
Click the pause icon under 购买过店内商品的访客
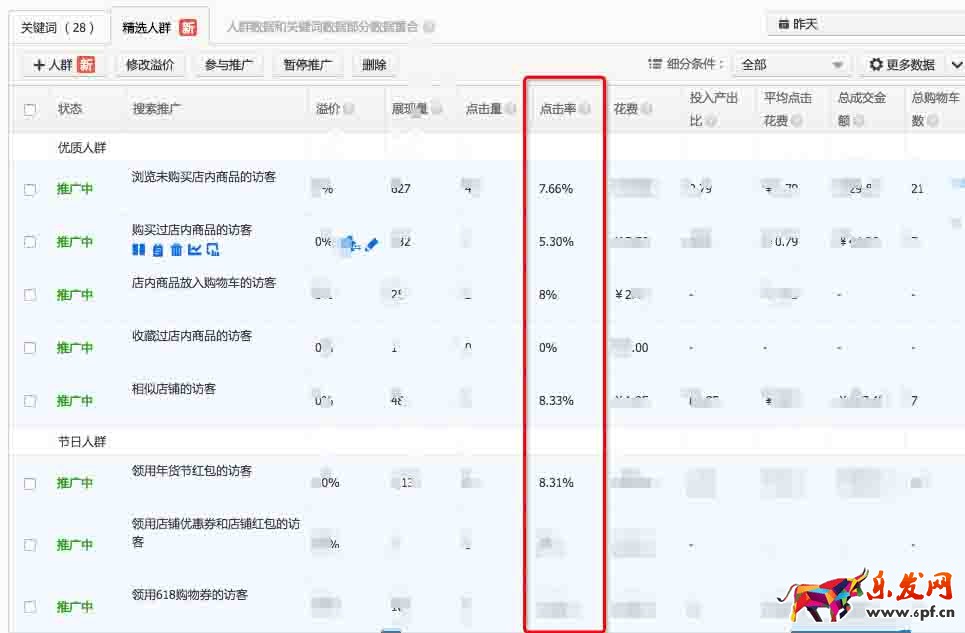point(138,249)
